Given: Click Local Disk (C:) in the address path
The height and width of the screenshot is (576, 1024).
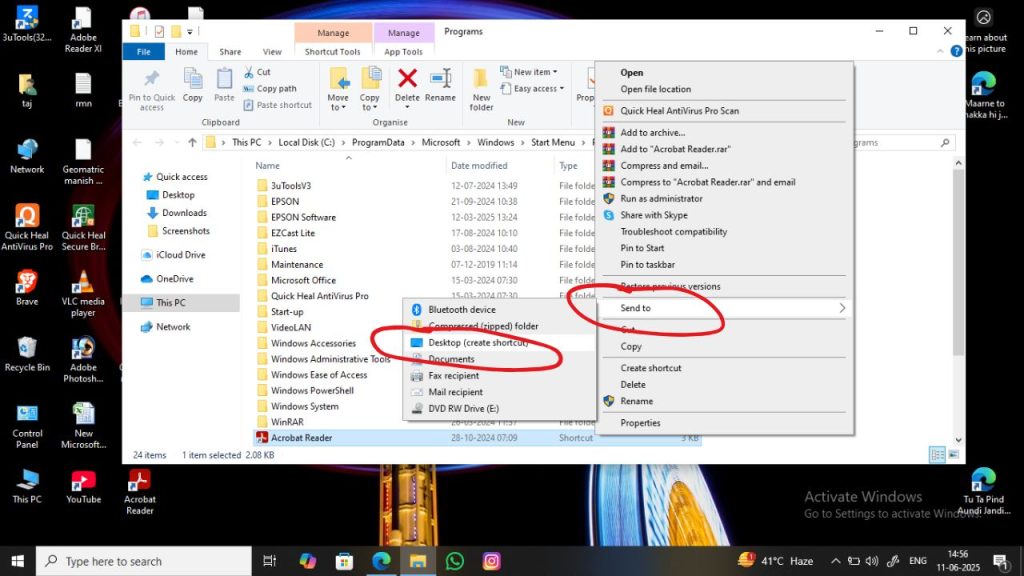Looking at the screenshot, I should (306, 142).
